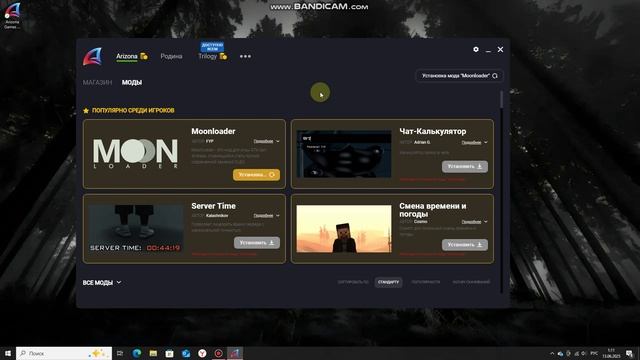Screen dimensions: 640x360
Task: Open the Bandicam recorder taskbar icon
Action: pyautogui.click(x=218, y=353)
